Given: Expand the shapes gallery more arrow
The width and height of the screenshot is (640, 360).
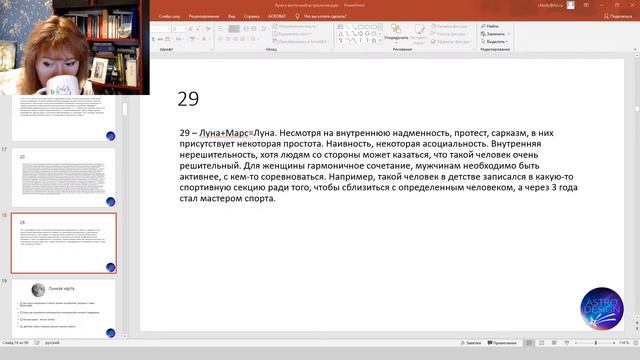Looking at the screenshot, I should click(380, 41).
